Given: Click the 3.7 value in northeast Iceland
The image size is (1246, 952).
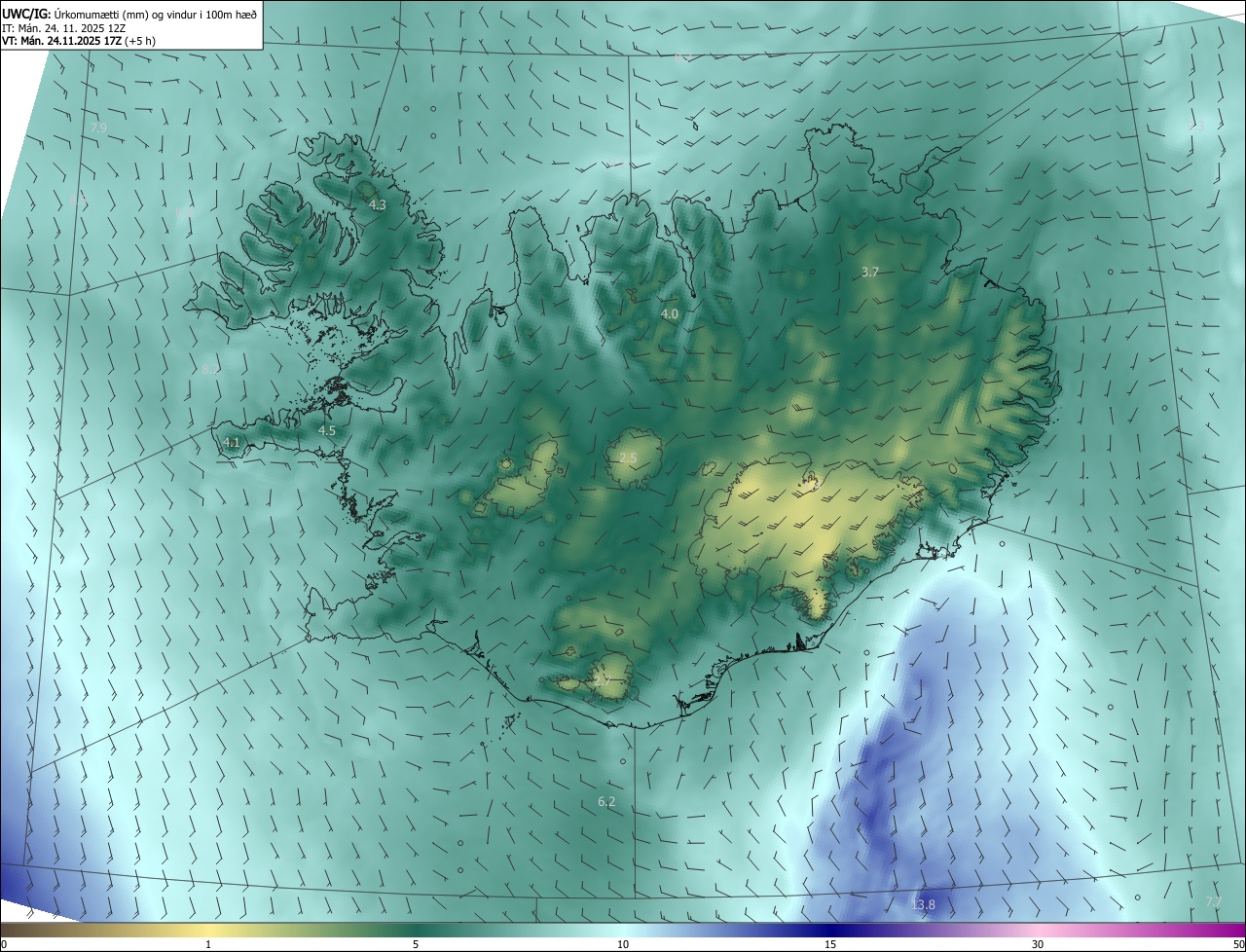Looking at the screenshot, I should (870, 273).
